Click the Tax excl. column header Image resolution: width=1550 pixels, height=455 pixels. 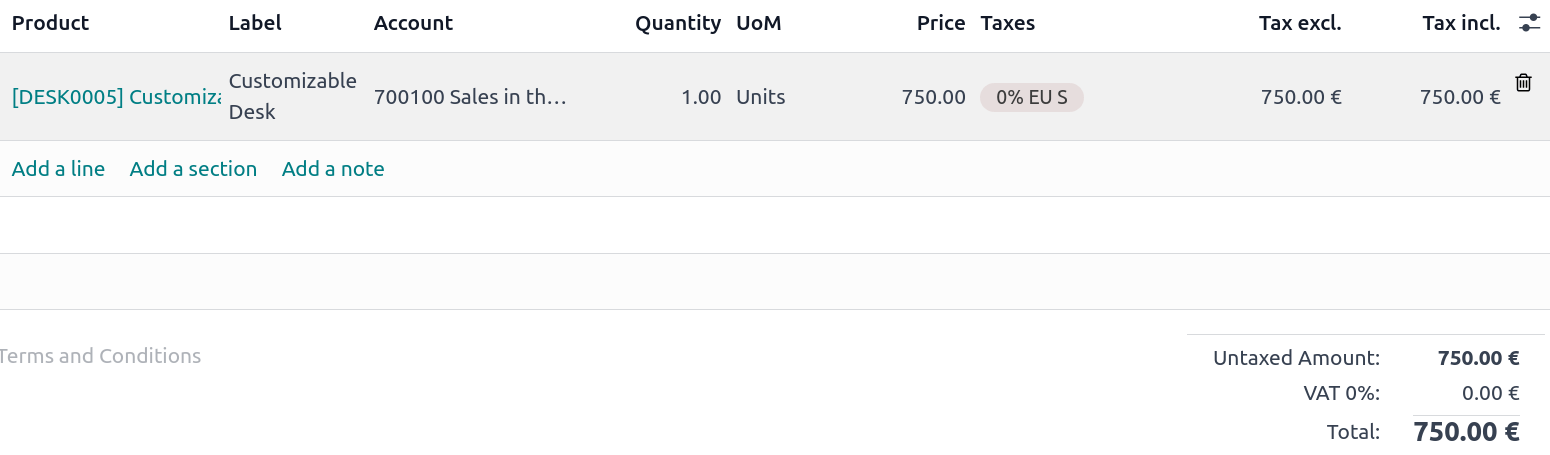pyautogui.click(x=1299, y=23)
